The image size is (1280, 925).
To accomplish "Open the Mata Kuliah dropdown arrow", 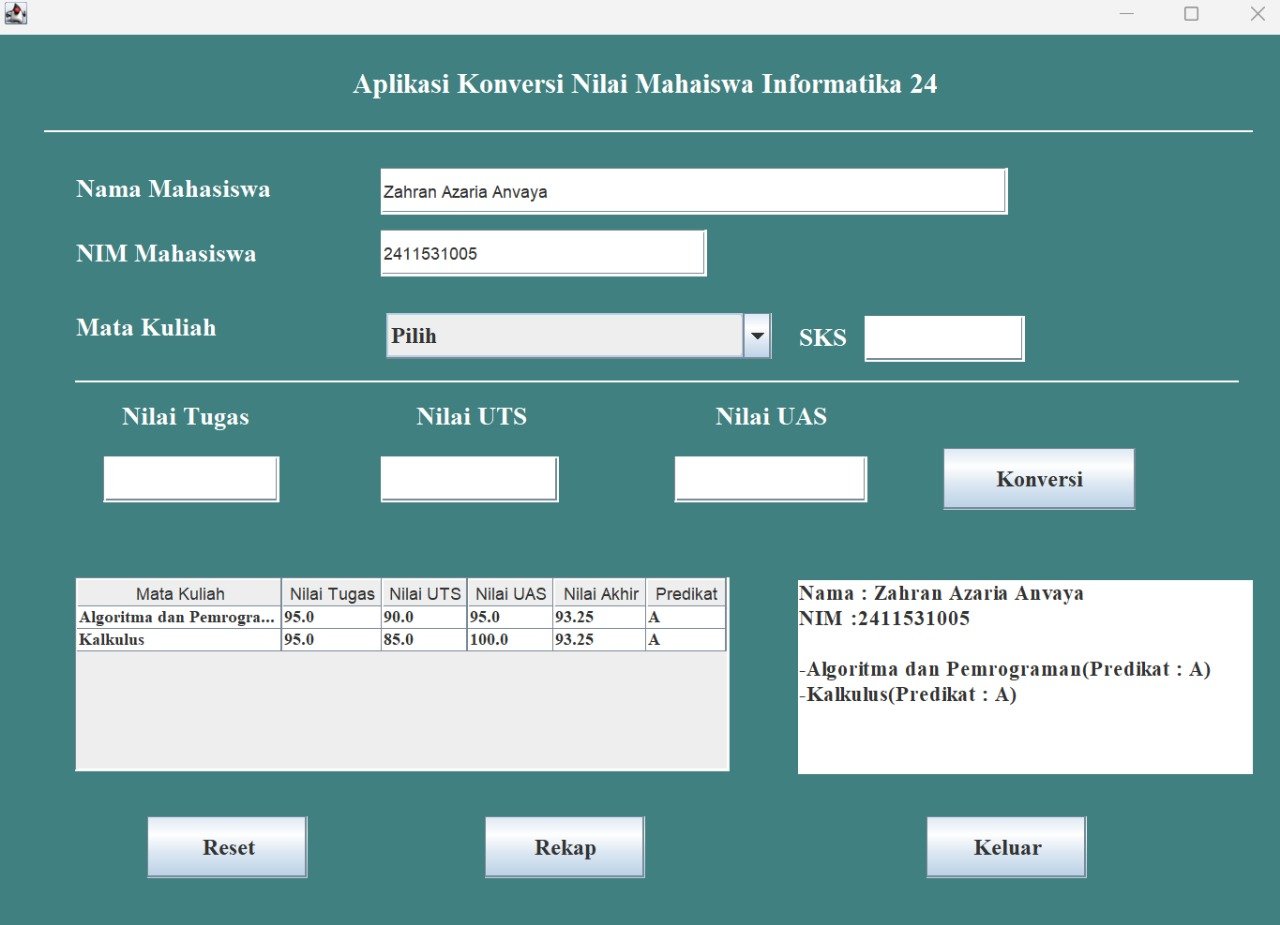I will [757, 336].
